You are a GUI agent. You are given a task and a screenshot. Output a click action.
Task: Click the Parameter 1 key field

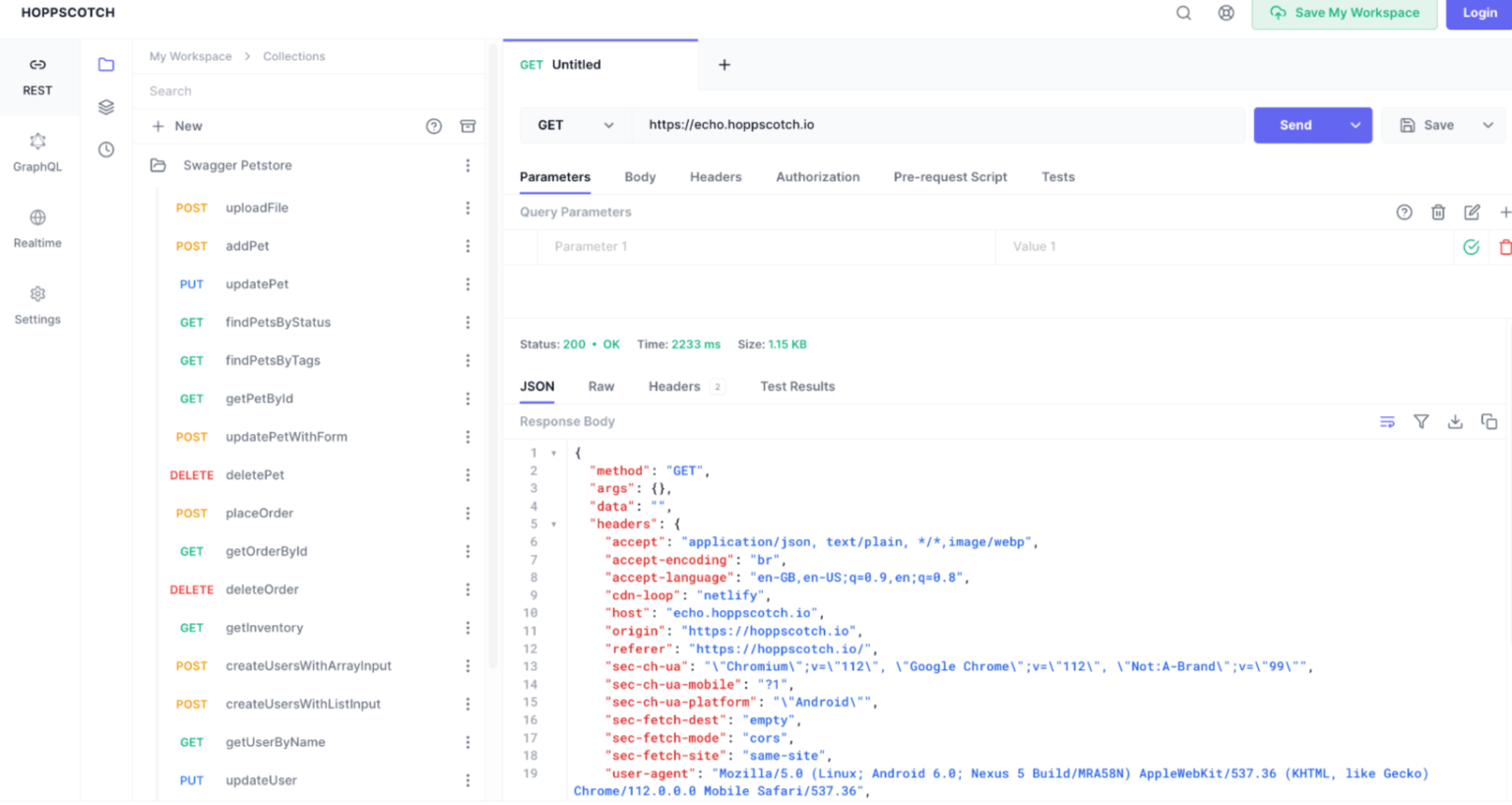766,247
